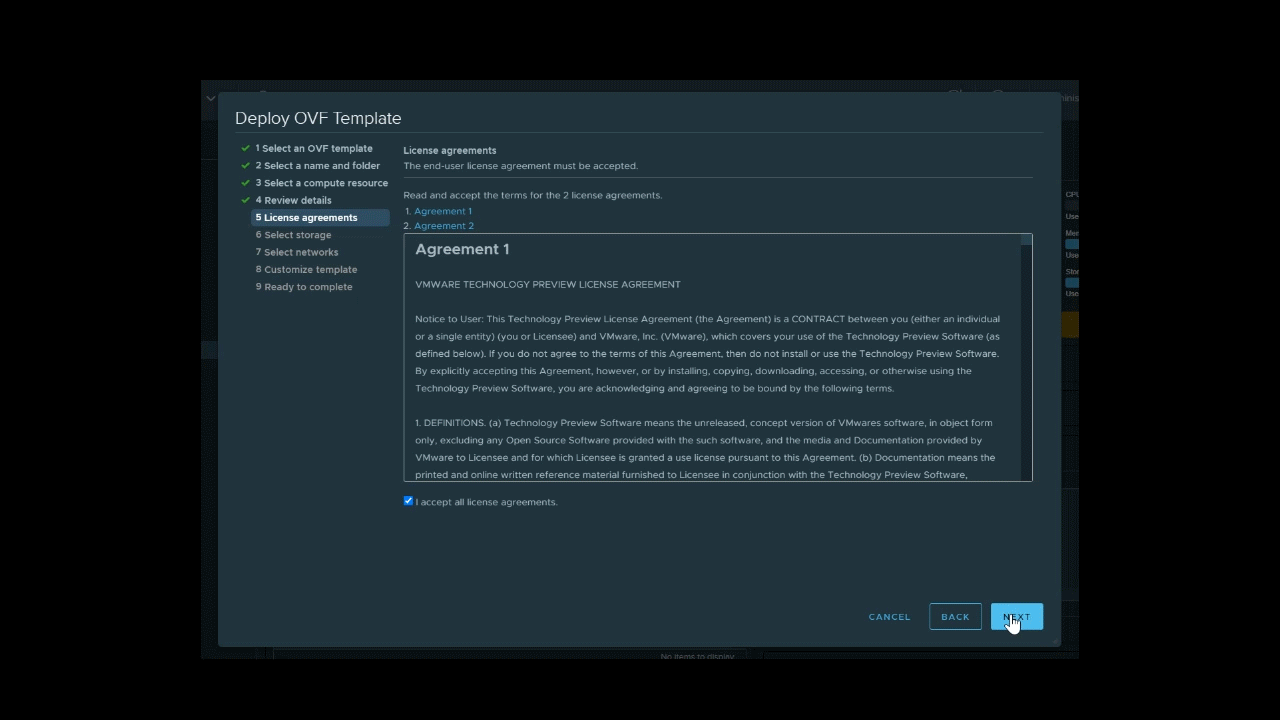Proceed with the Next button
This screenshot has width=1280, height=720.
(1017, 617)
